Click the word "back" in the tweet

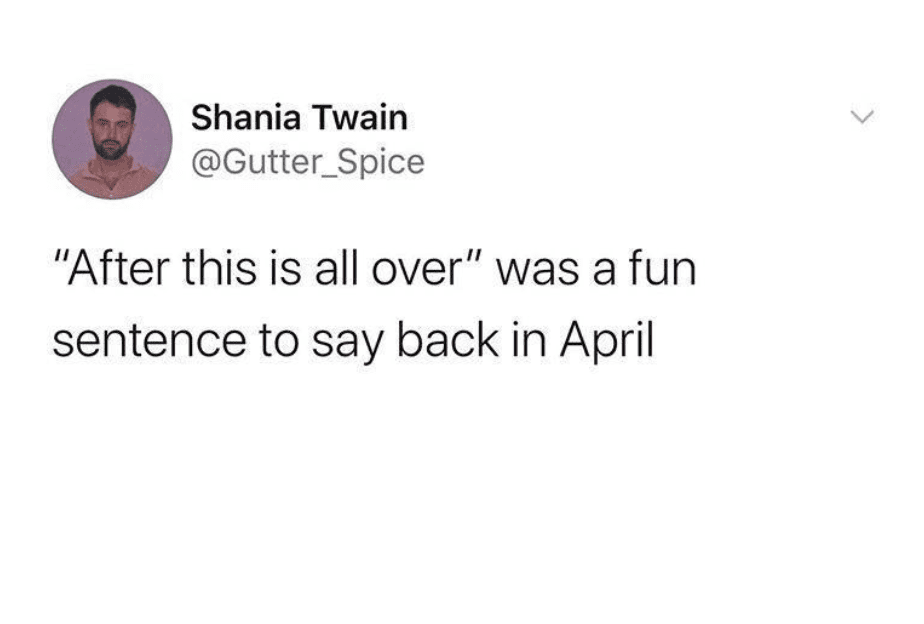[x=448, y=341]
